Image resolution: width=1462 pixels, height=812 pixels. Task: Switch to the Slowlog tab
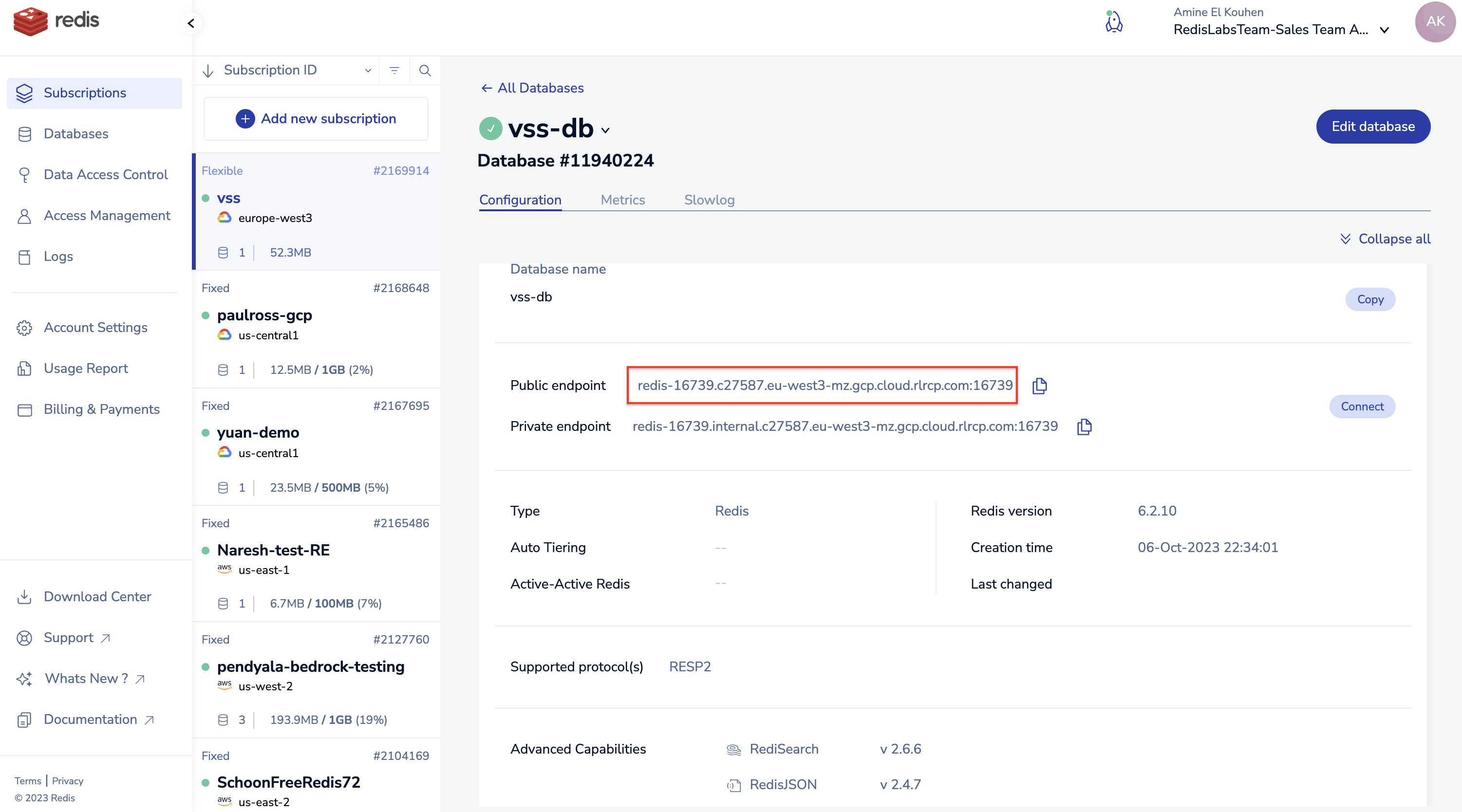coord(709,200)
